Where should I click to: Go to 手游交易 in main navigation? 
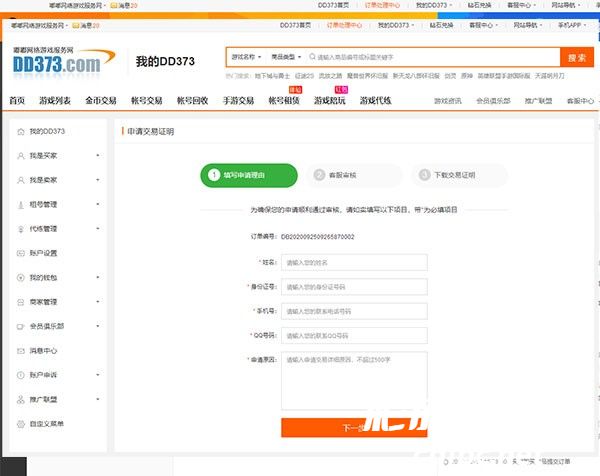238,101
